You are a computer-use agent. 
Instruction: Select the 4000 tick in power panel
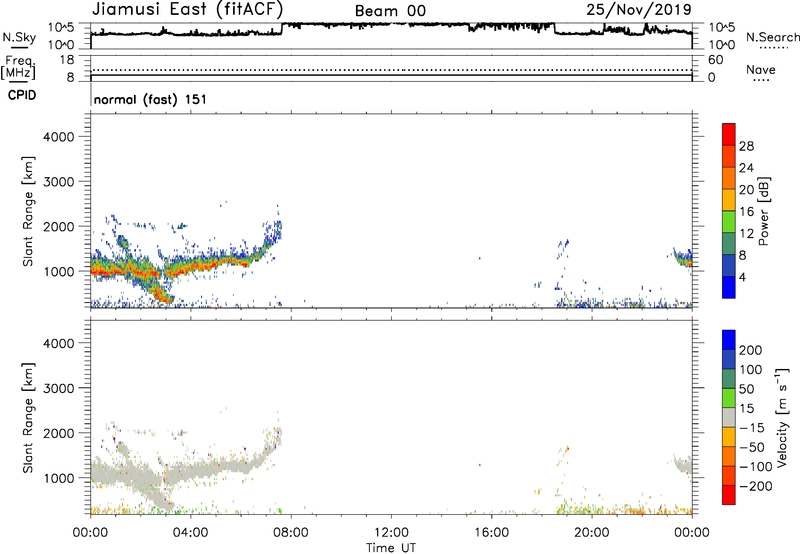click(x=58, y=137)
